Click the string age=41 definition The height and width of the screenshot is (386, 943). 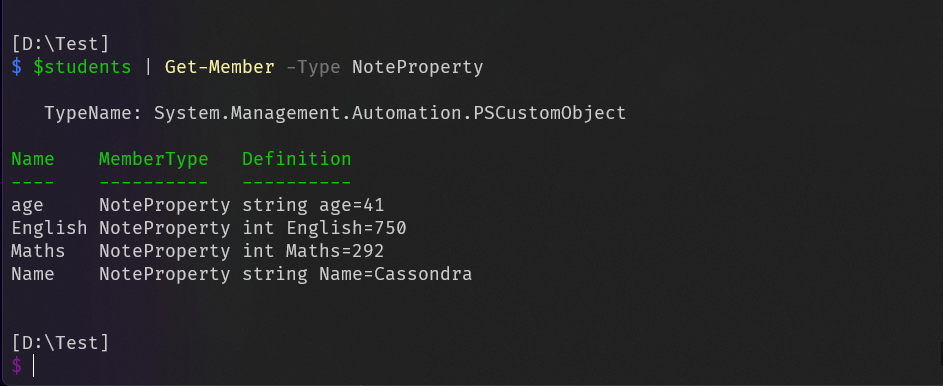click(x=313, y=206)
